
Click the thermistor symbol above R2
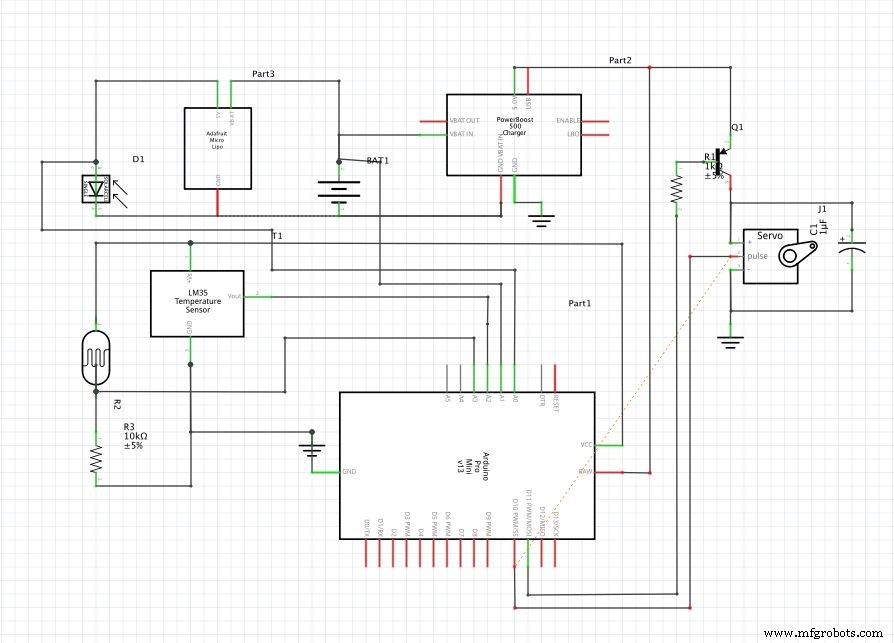pyautogui.click(x=96, y=358)
